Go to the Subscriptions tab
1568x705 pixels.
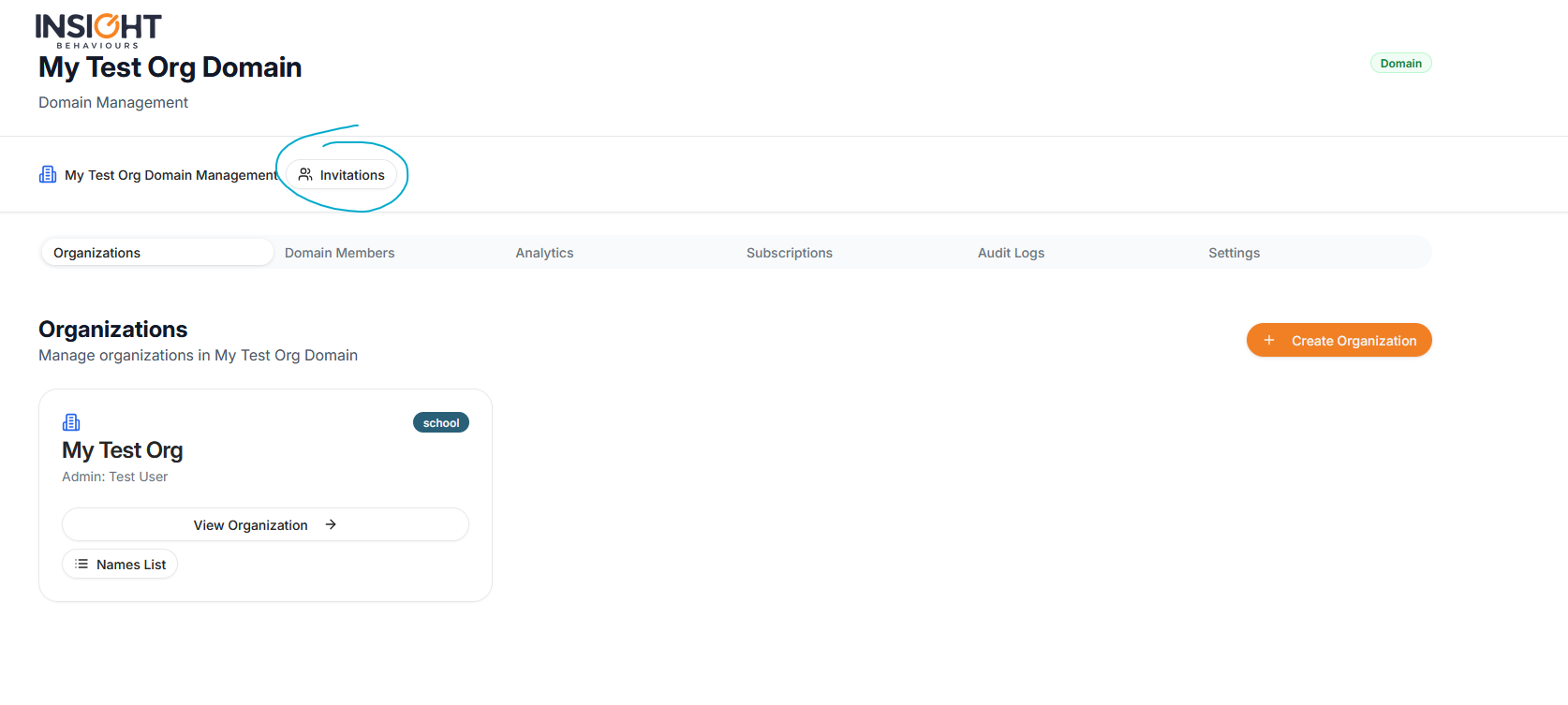(789, 253)
